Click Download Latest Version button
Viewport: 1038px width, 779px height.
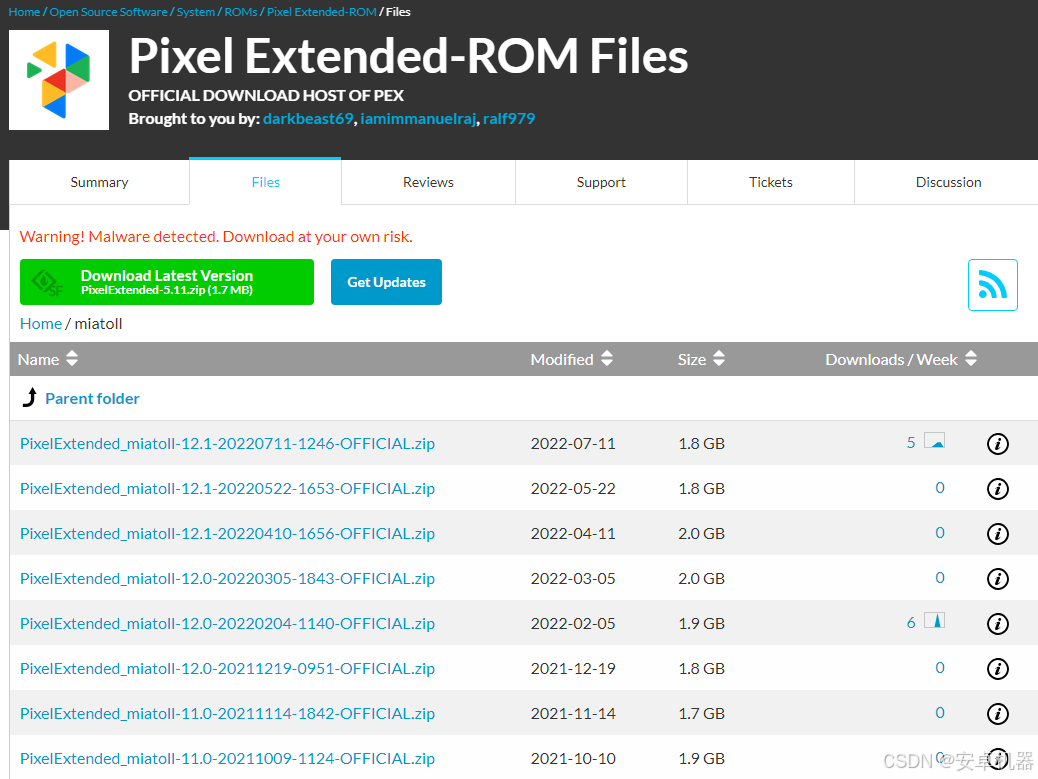click(167, 282)
